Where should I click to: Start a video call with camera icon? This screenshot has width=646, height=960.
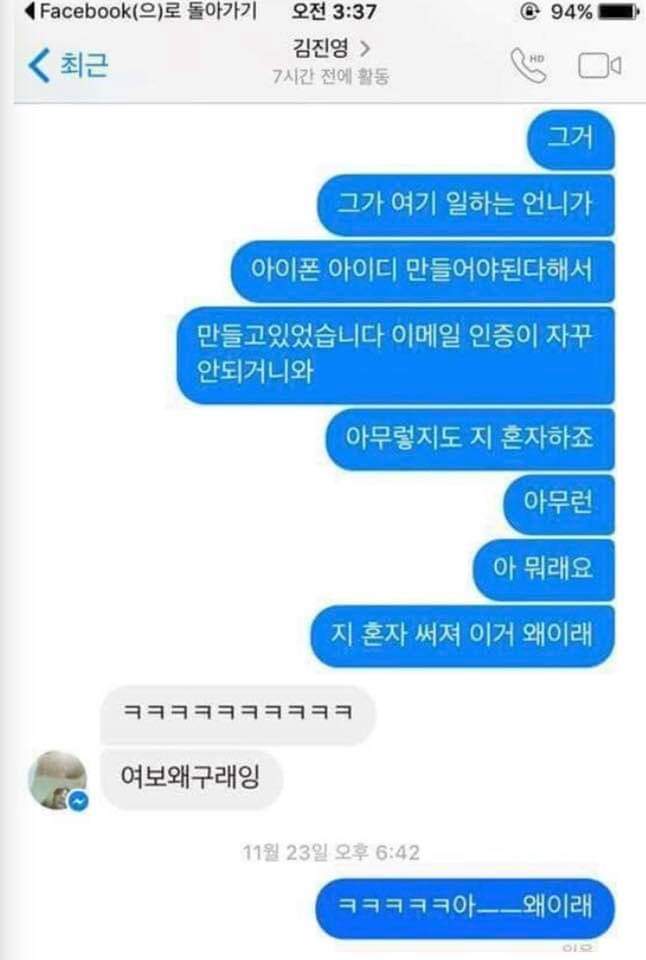coord(599,66)
